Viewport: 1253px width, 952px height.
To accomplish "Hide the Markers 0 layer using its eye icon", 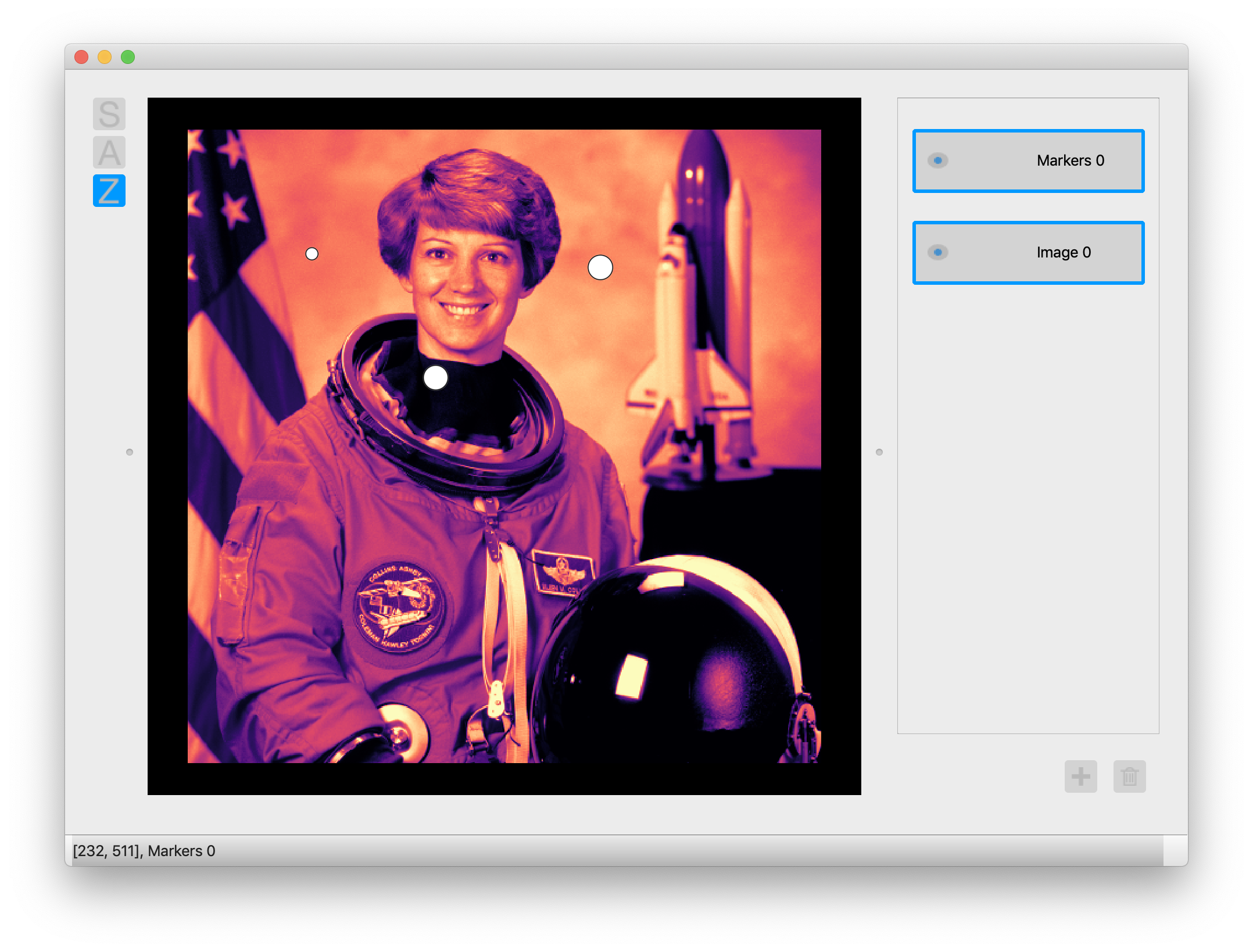I will [x=937, y=160].
